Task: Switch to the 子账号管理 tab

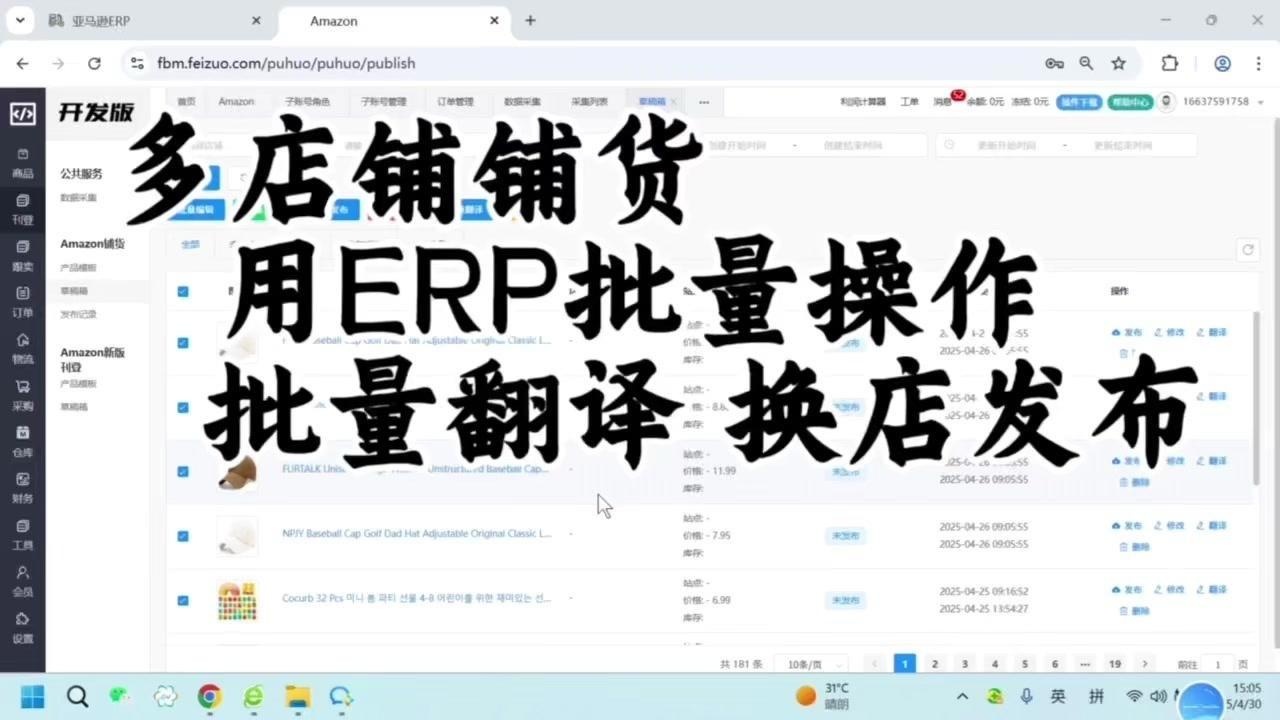Action: pyautogui.click(x=383, y=102)
